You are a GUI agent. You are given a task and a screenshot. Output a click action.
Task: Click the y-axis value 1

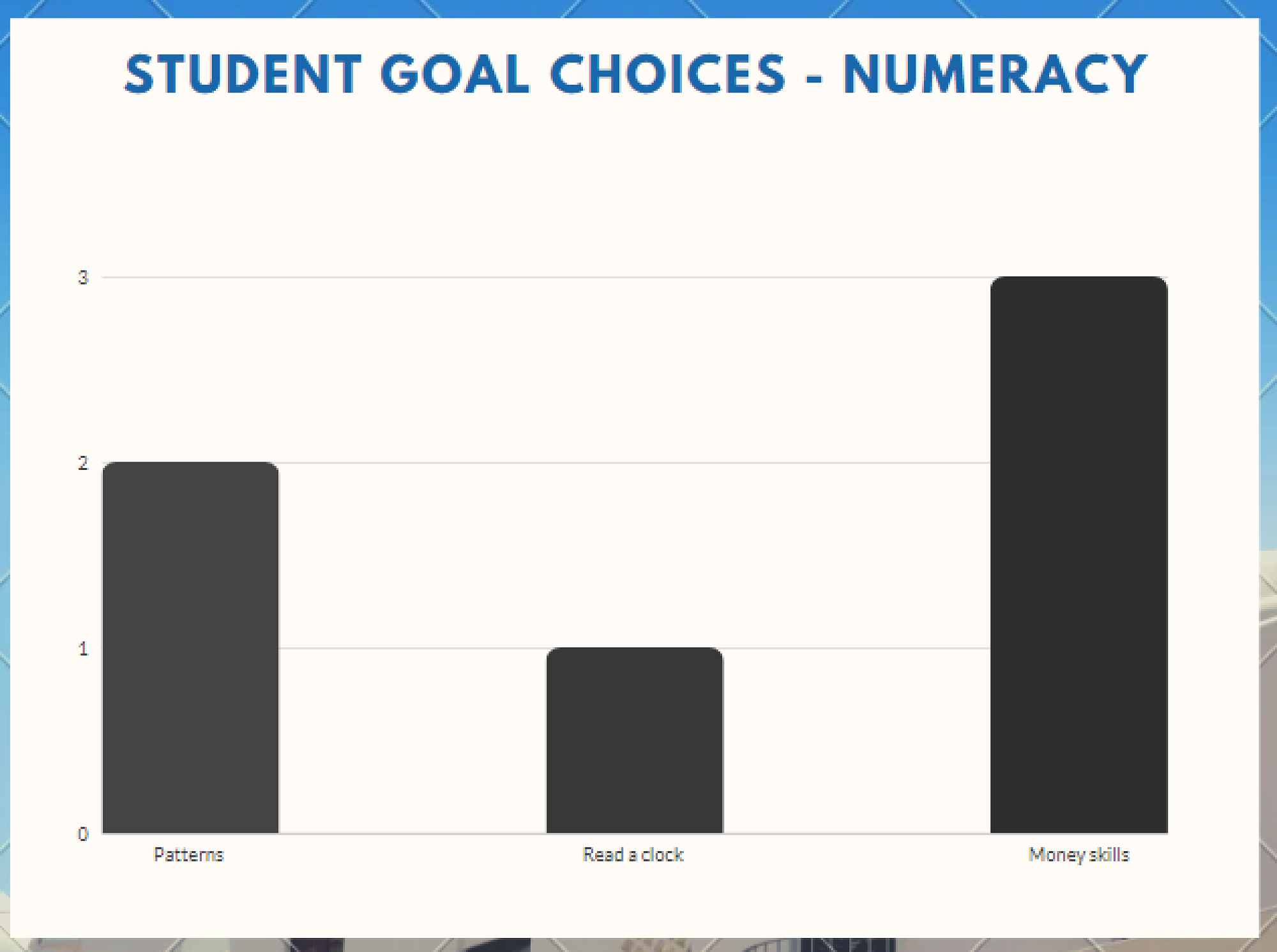83,649
